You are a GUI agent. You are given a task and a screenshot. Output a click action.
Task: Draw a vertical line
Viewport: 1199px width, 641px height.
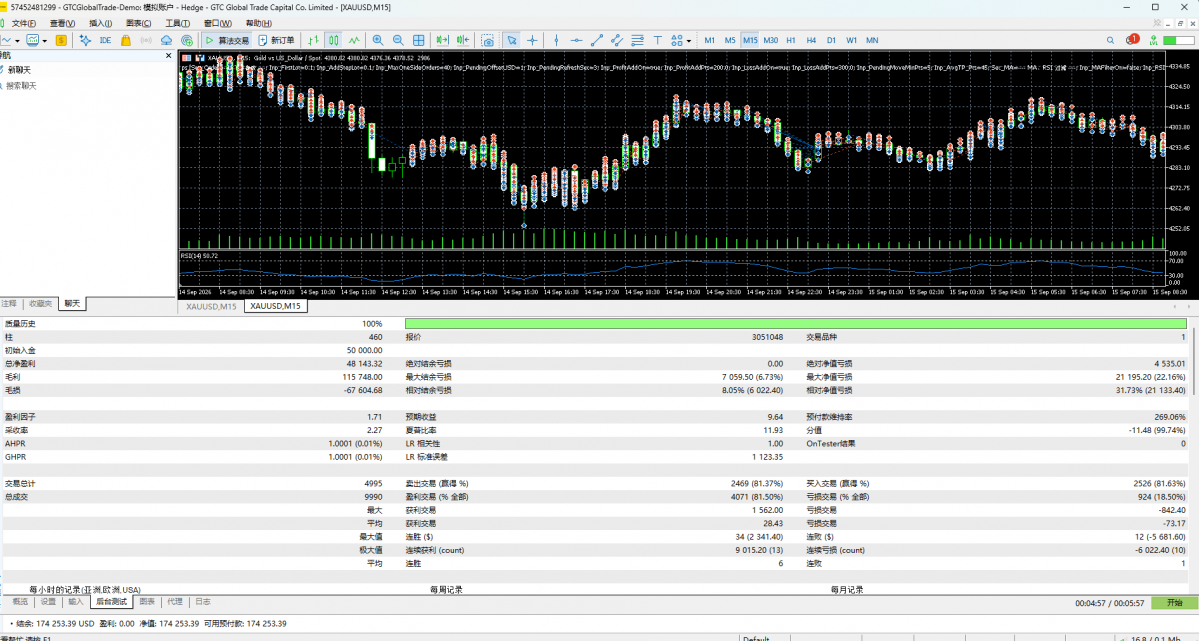556,40
